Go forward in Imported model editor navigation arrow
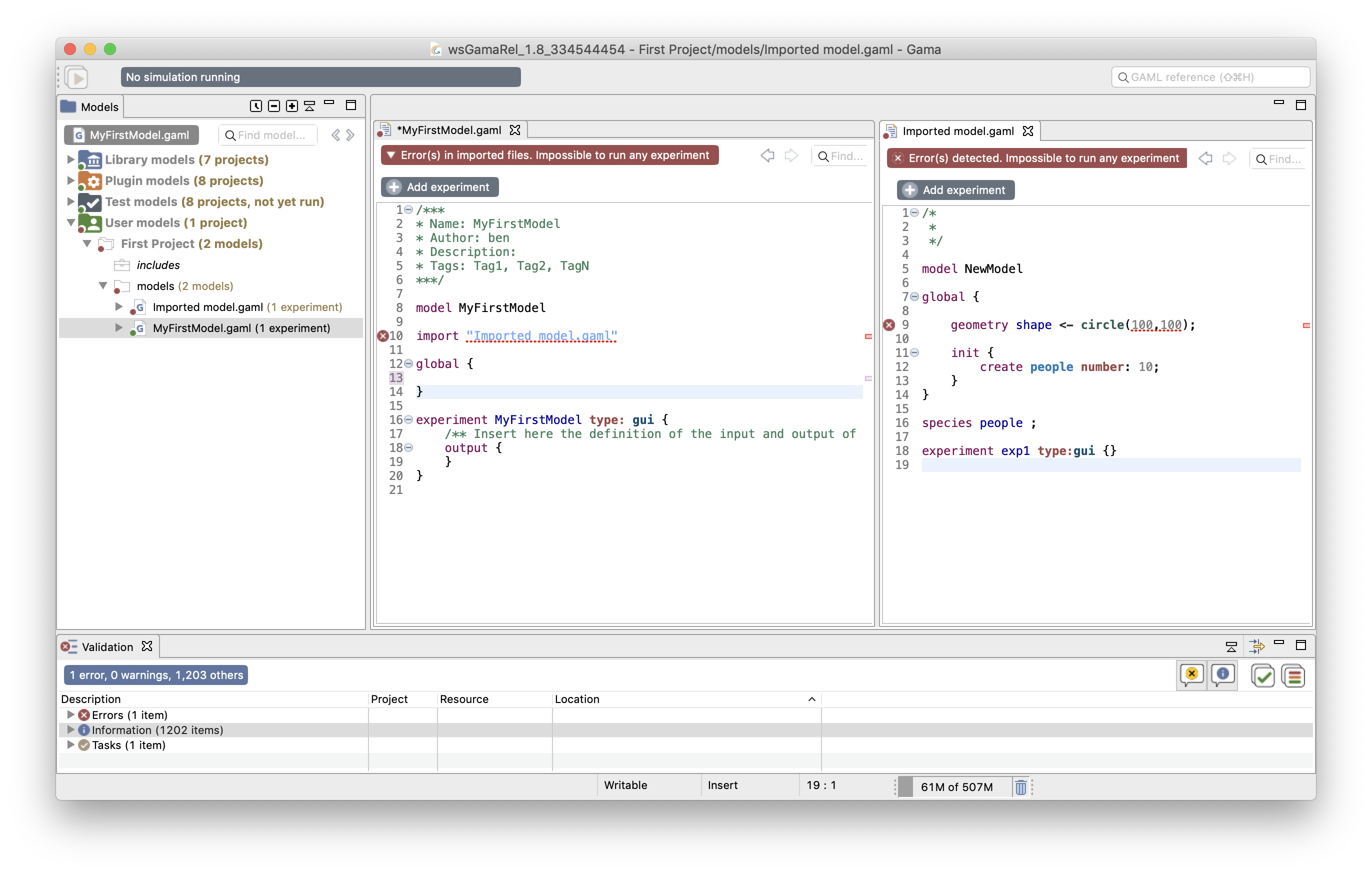Viewport: 1372px width, 874px height. pos(1229,159)
